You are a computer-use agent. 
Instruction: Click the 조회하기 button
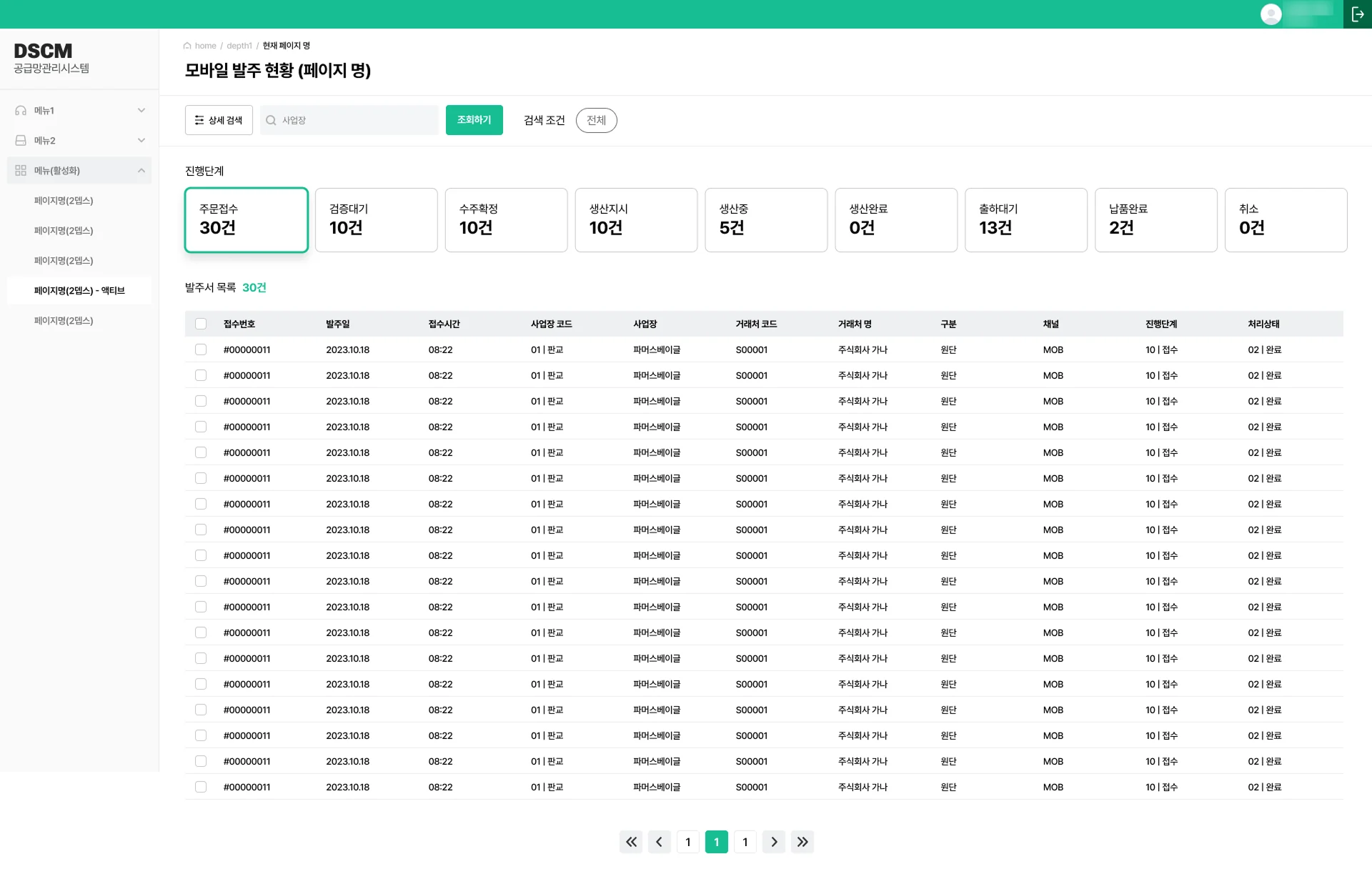click(474, 120)
